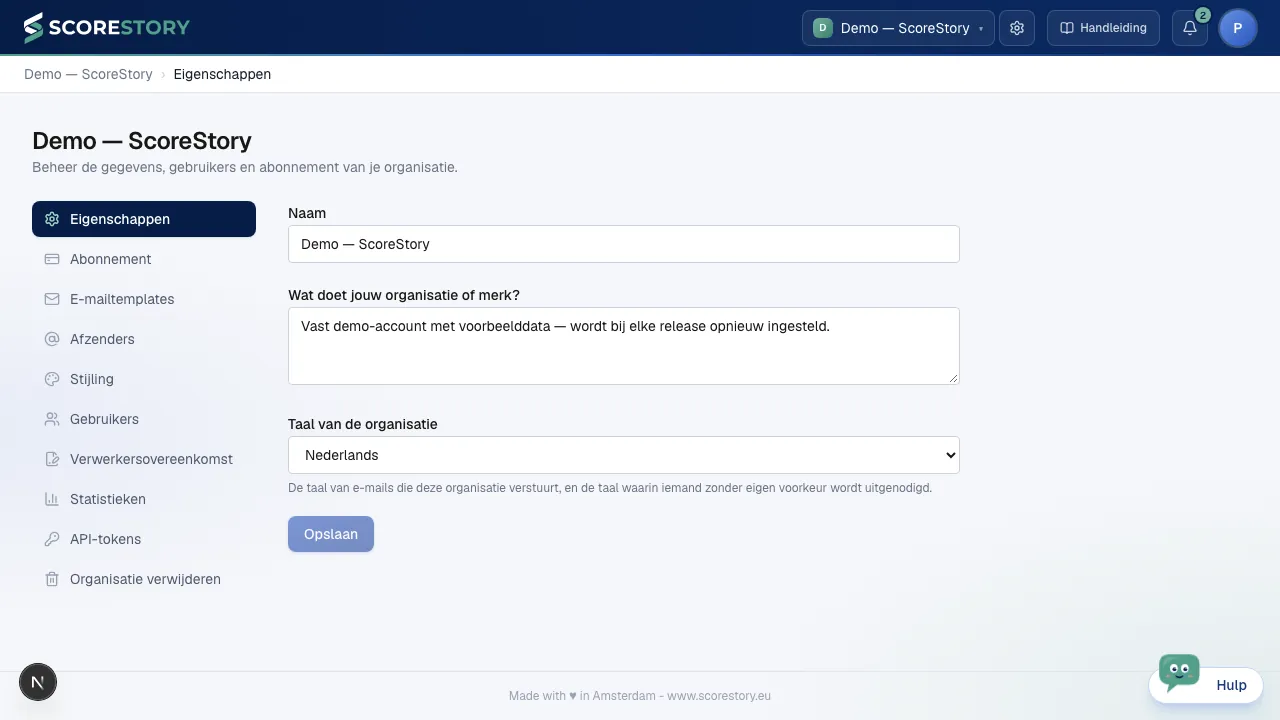The width and height of the screenshot is (1280, 720).
Task: Click the Demo — ScoreStory breadcrumb link
Action: [88, 74]
